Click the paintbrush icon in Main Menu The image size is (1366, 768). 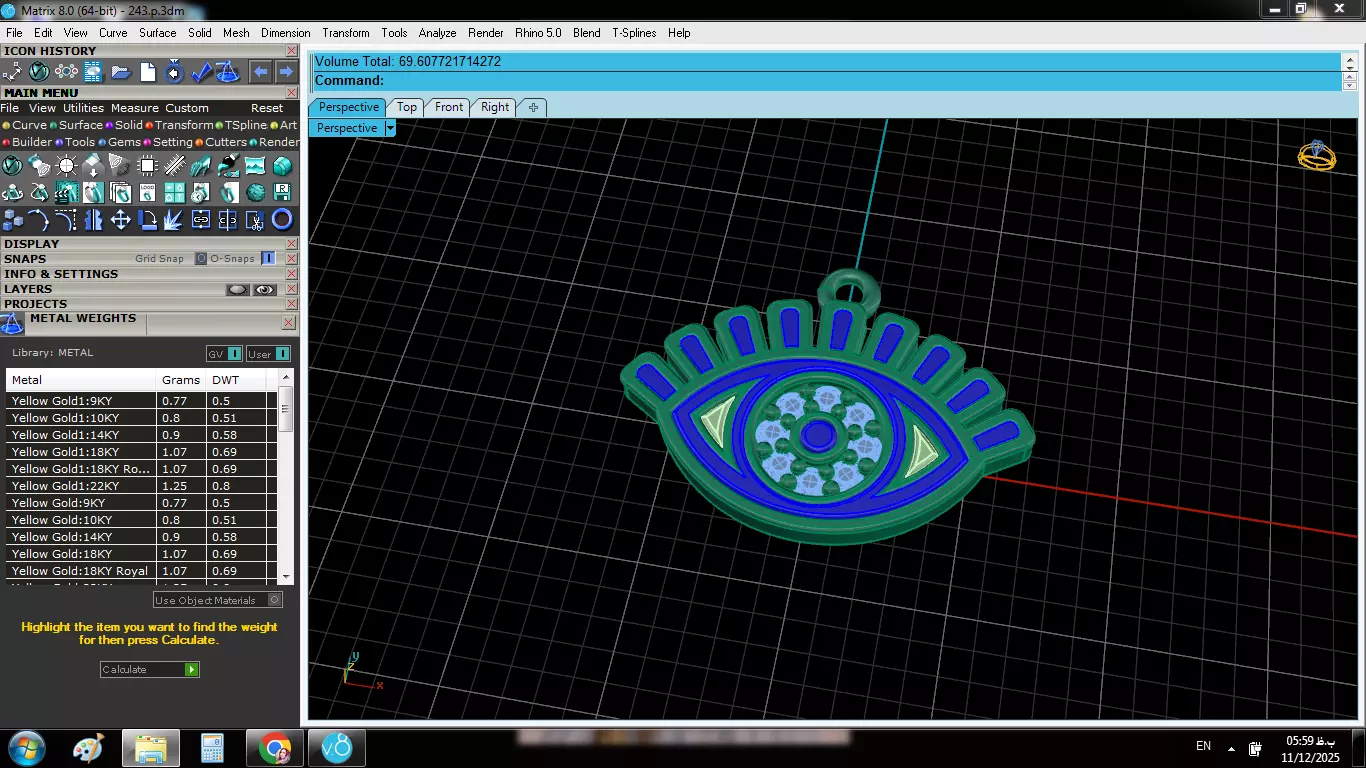229,165
